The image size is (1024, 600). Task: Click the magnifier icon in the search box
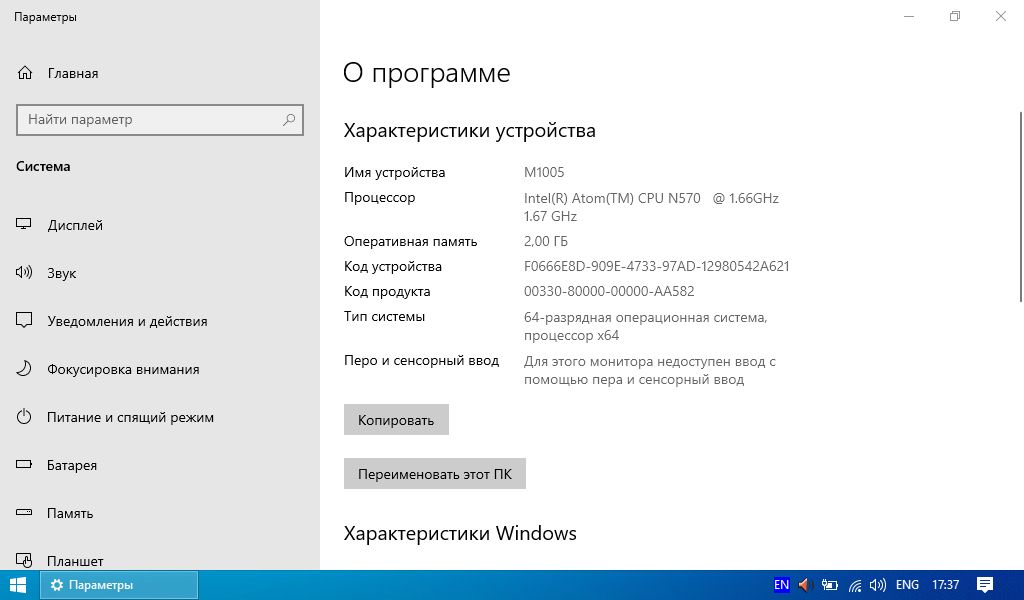point(289,119)
